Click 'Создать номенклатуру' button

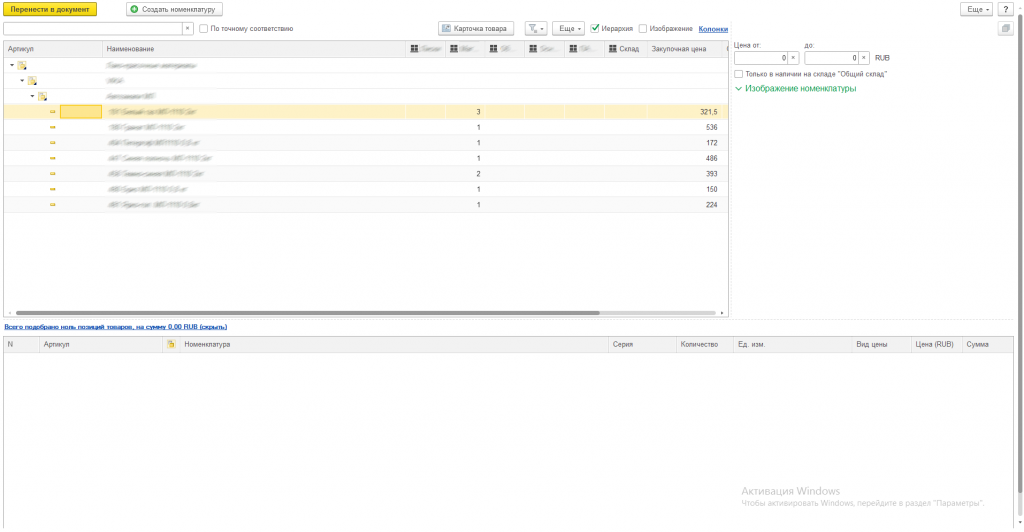(174, 9)
